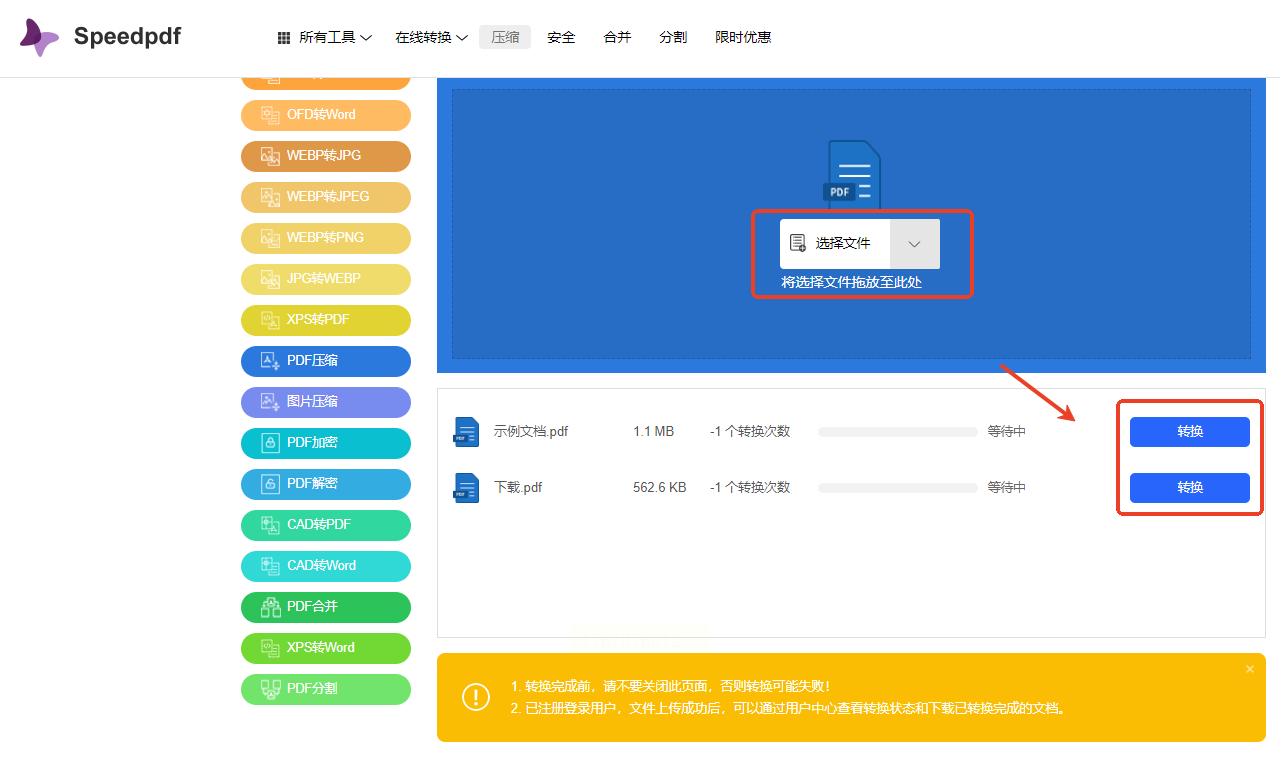This screenshot has height=760, width=1280.
Task: Convert the 下载.pdf file
Action: pyautogui.click(x=1190, y=488)
